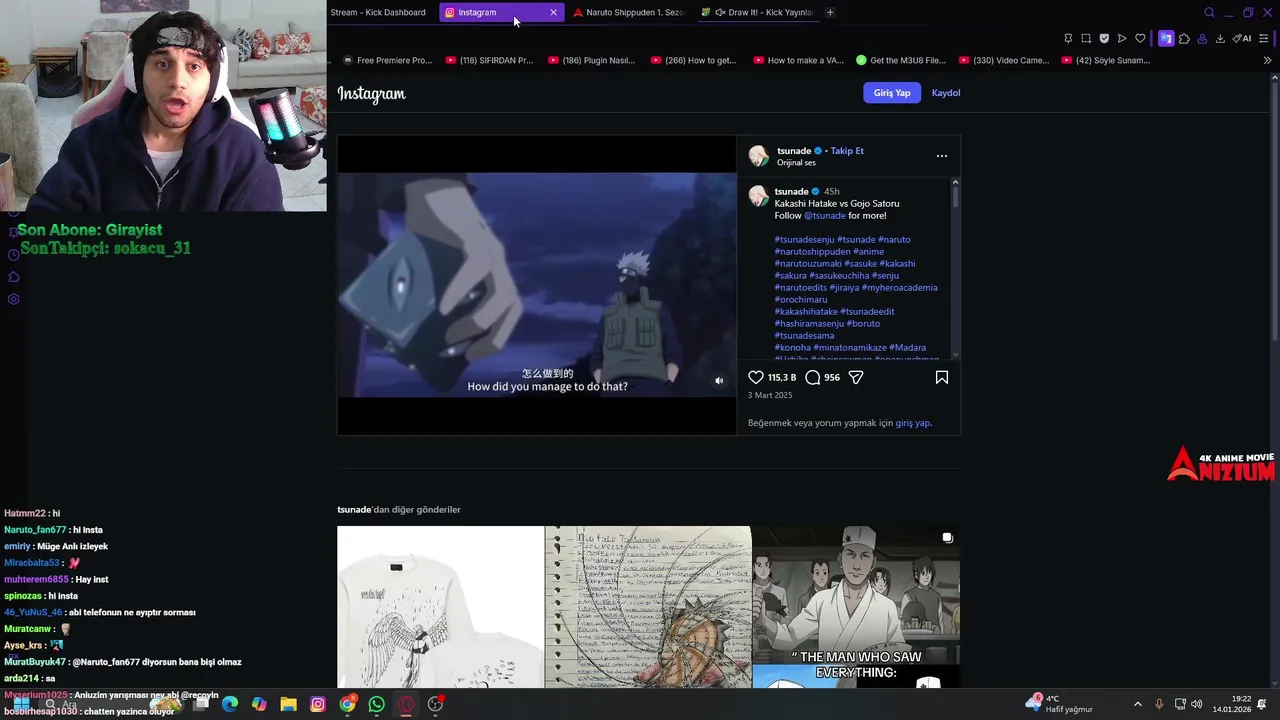This screenshot has width=1280, height=720.
Task: Open a new tab with plus button
Action: click(x=830, y=13)
